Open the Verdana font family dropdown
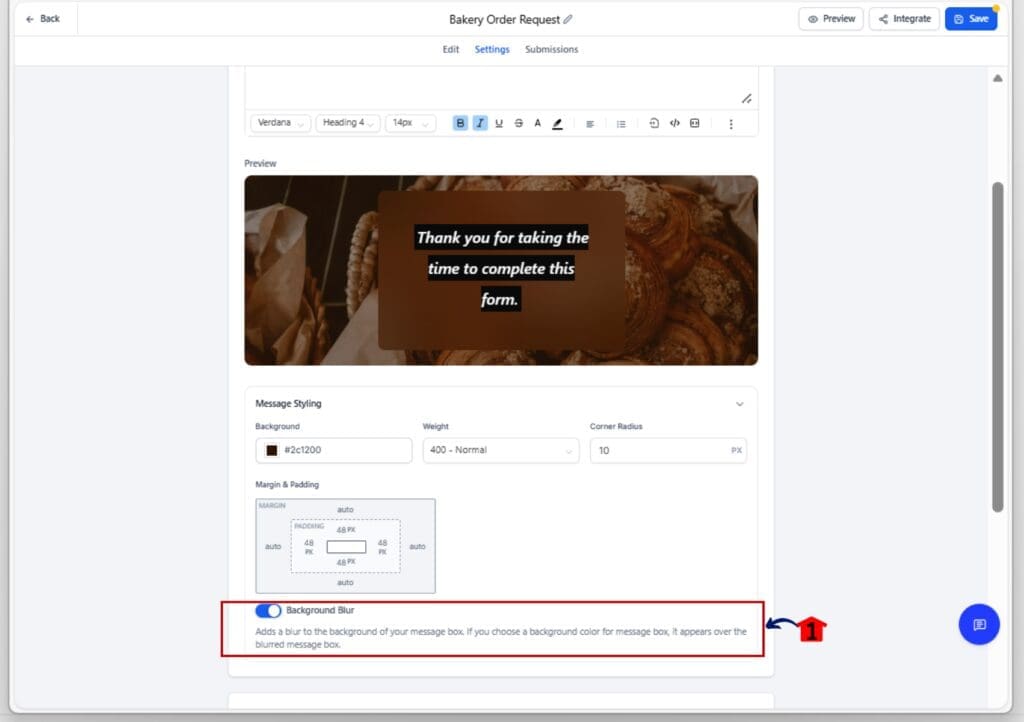Image resolution: width=1024 pixels, height=722 pixels. click(x=280, y=123)
